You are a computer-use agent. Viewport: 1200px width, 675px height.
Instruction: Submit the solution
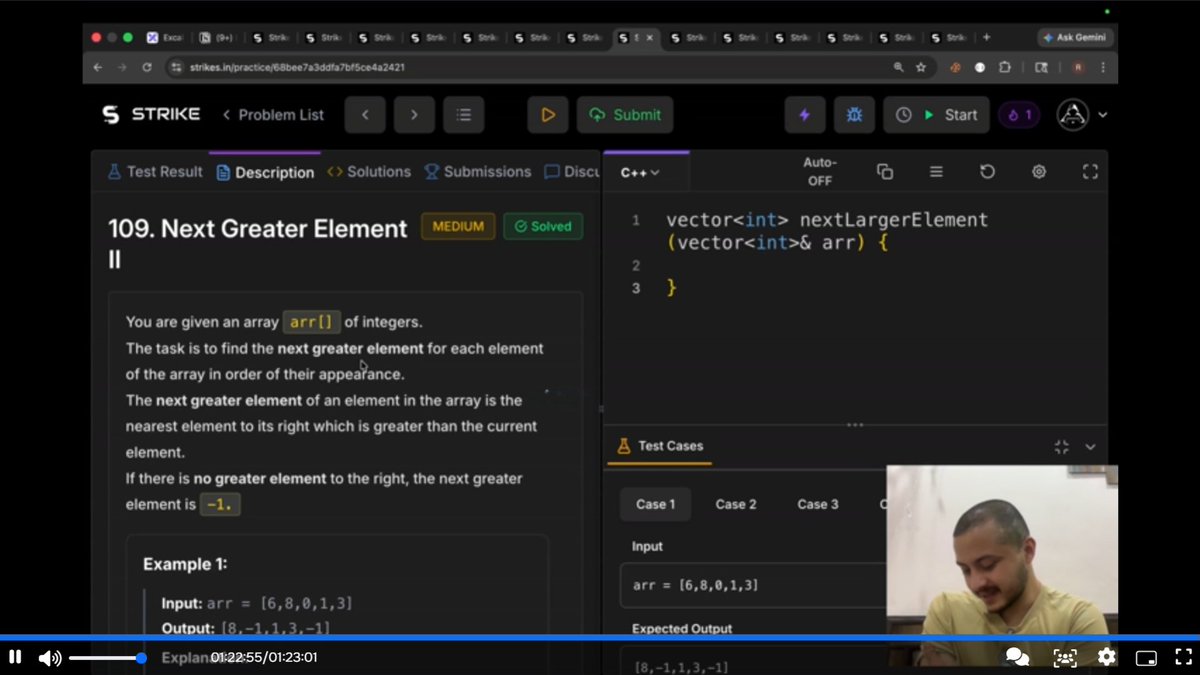click(625, 115)
